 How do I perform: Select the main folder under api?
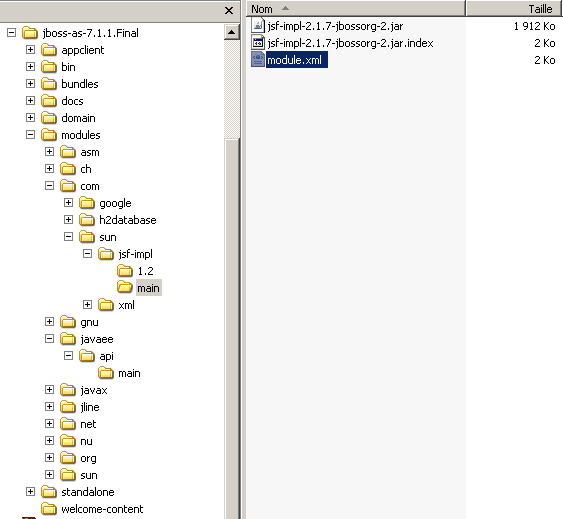pyautogui.click(x=129, y=373)
